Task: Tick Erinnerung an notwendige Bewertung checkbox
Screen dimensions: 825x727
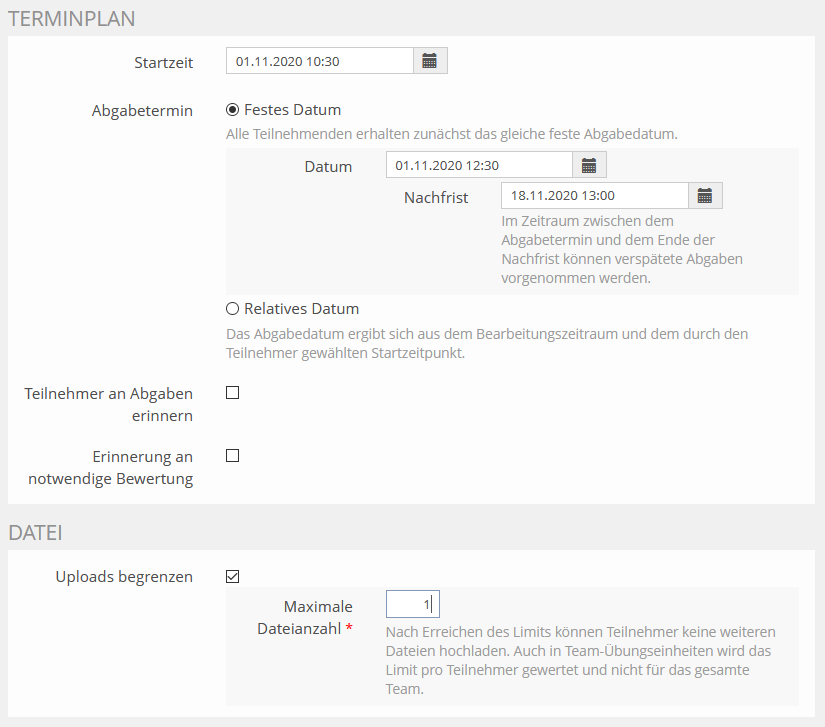Action: click(x=233, y=456)
